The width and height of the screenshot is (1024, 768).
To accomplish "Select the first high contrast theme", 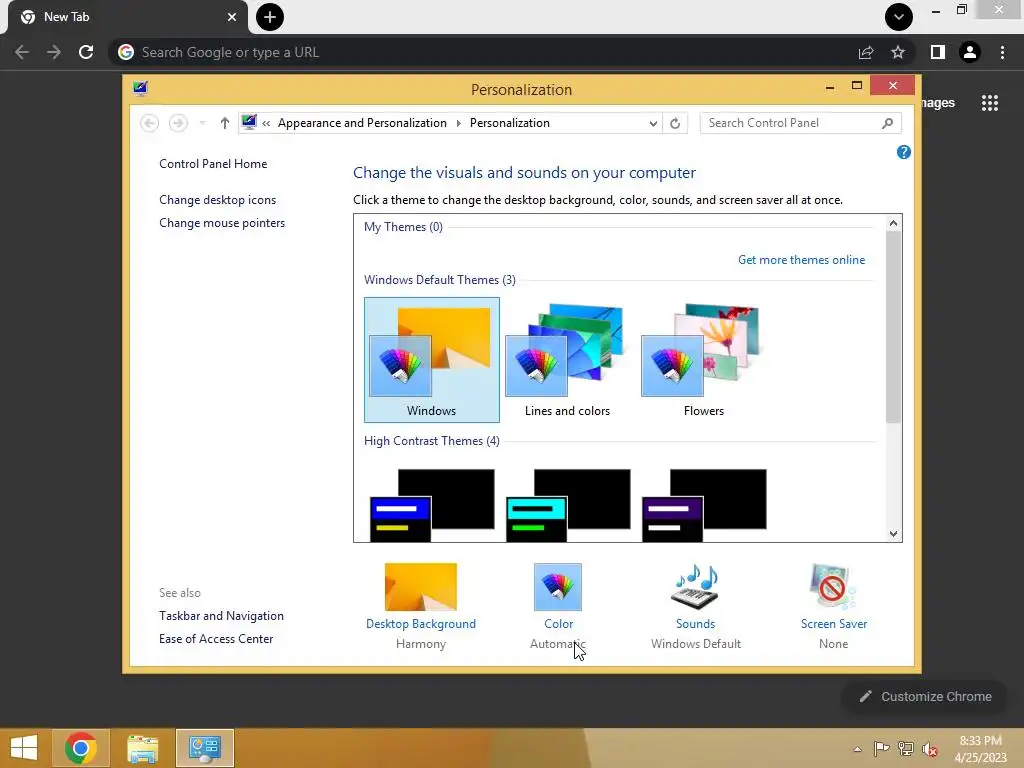I will pyautogui.click(x=432, y=505).
